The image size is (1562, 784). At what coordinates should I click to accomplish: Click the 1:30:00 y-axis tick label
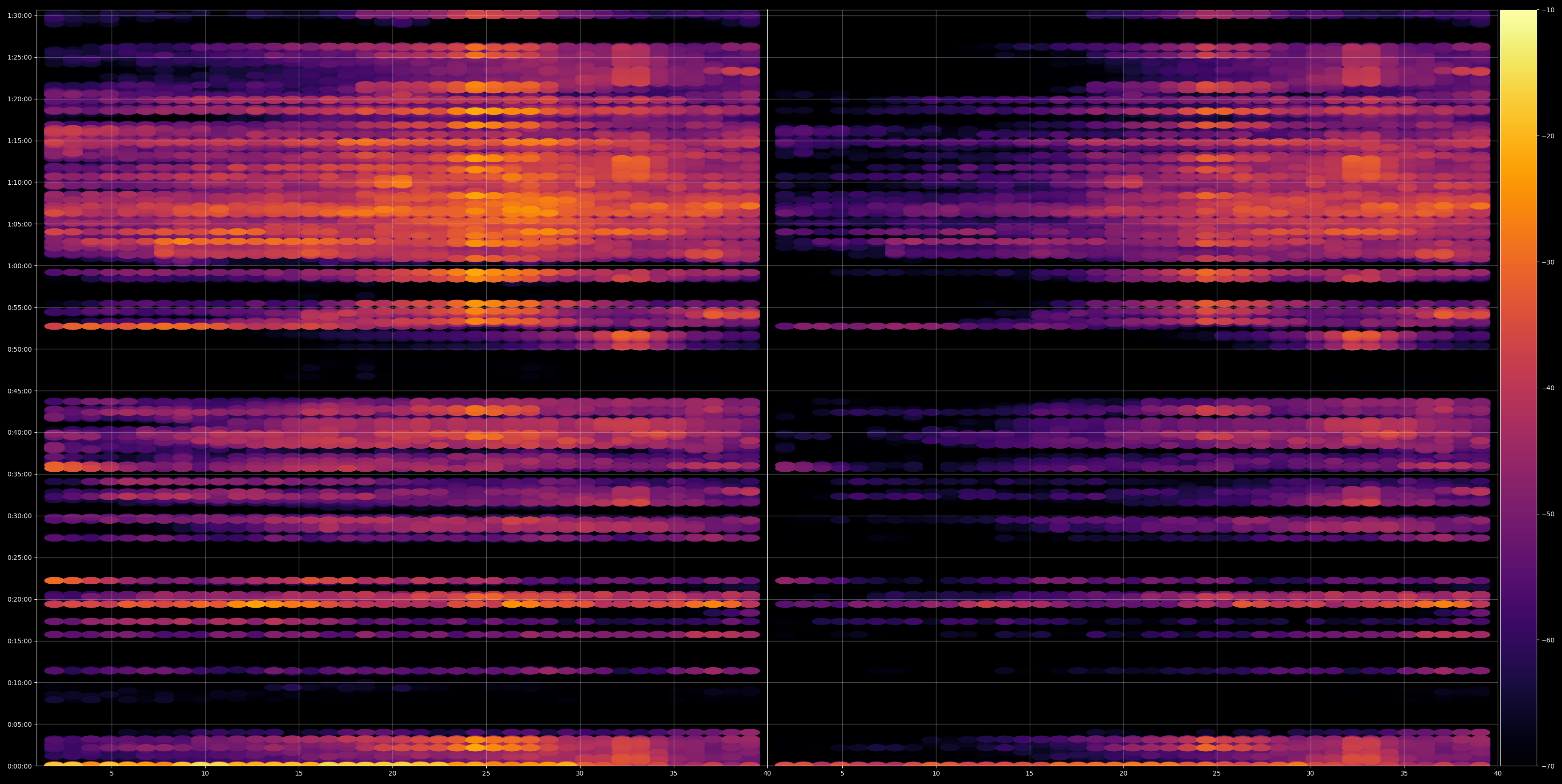(19, 16)
